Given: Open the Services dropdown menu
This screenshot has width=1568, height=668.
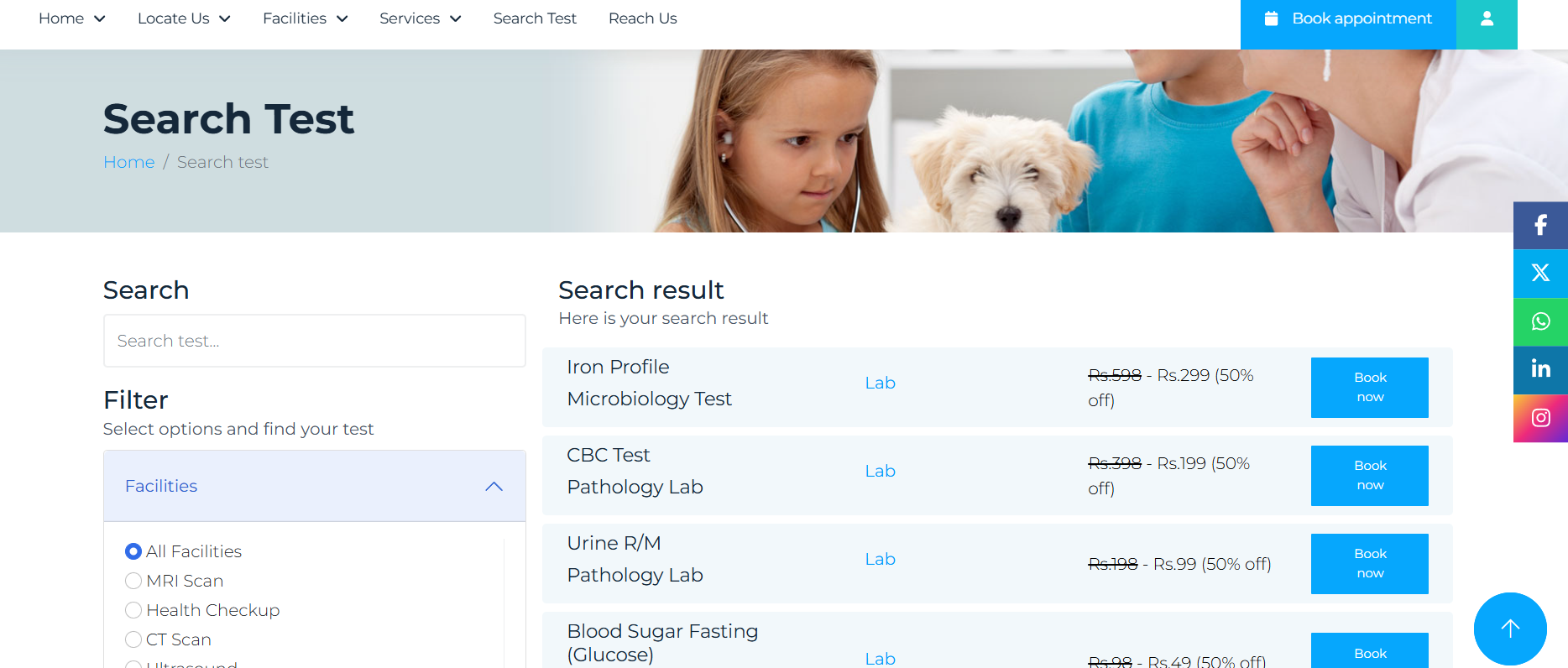Looking at the screenshot, I should pyautogui.click(x=420, y=18).
